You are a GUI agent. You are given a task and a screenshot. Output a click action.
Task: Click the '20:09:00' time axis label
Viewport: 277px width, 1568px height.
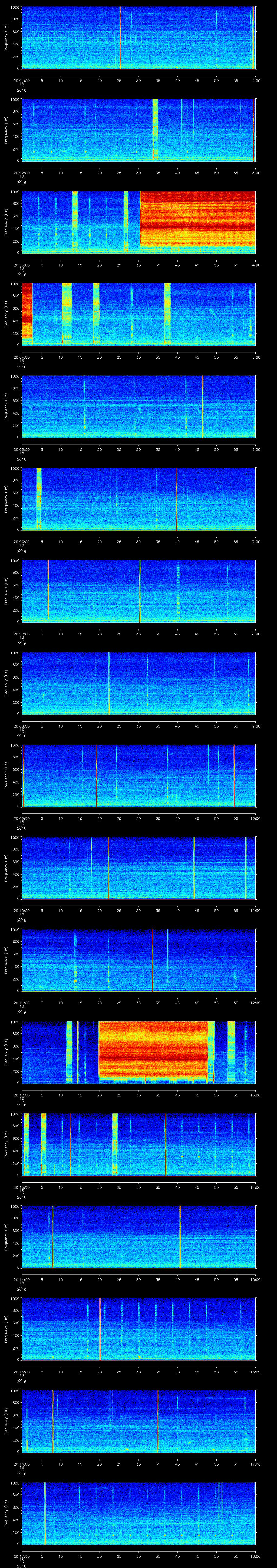coord(21,818)
